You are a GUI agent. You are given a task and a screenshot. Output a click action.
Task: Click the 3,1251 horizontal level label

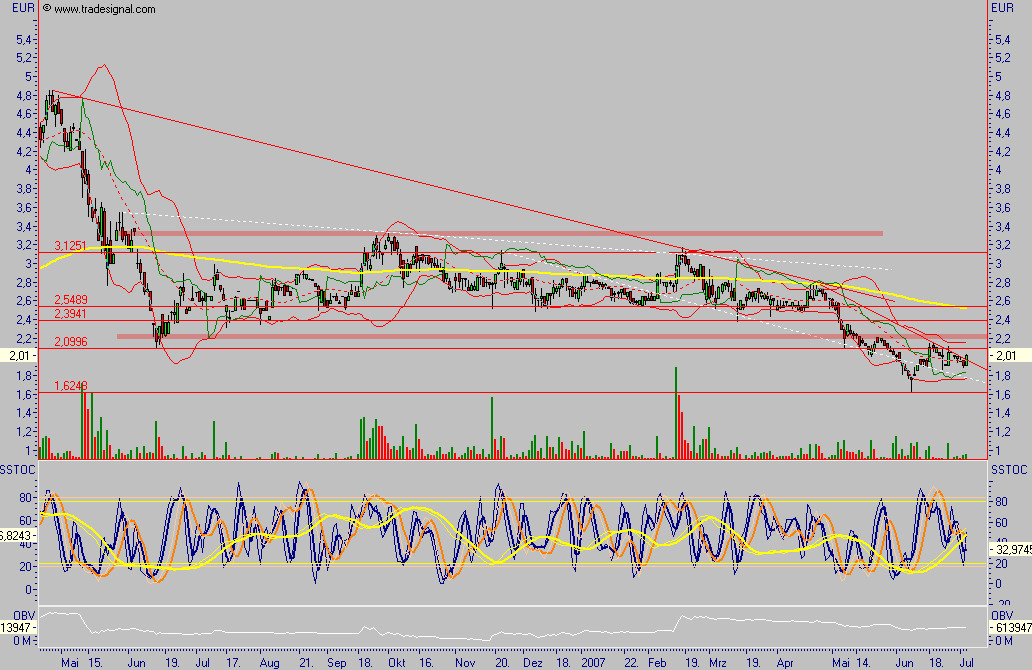coord(70,245)
